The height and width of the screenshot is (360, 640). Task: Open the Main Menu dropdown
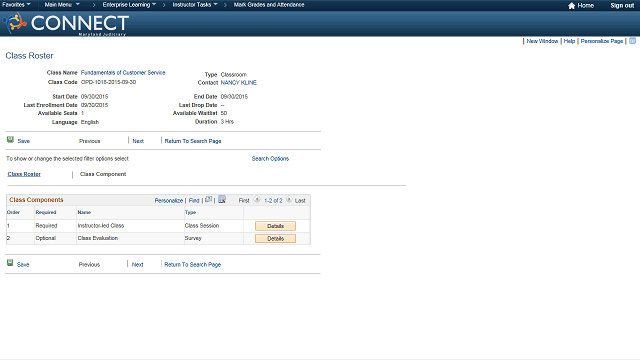(x=62, y=5)
